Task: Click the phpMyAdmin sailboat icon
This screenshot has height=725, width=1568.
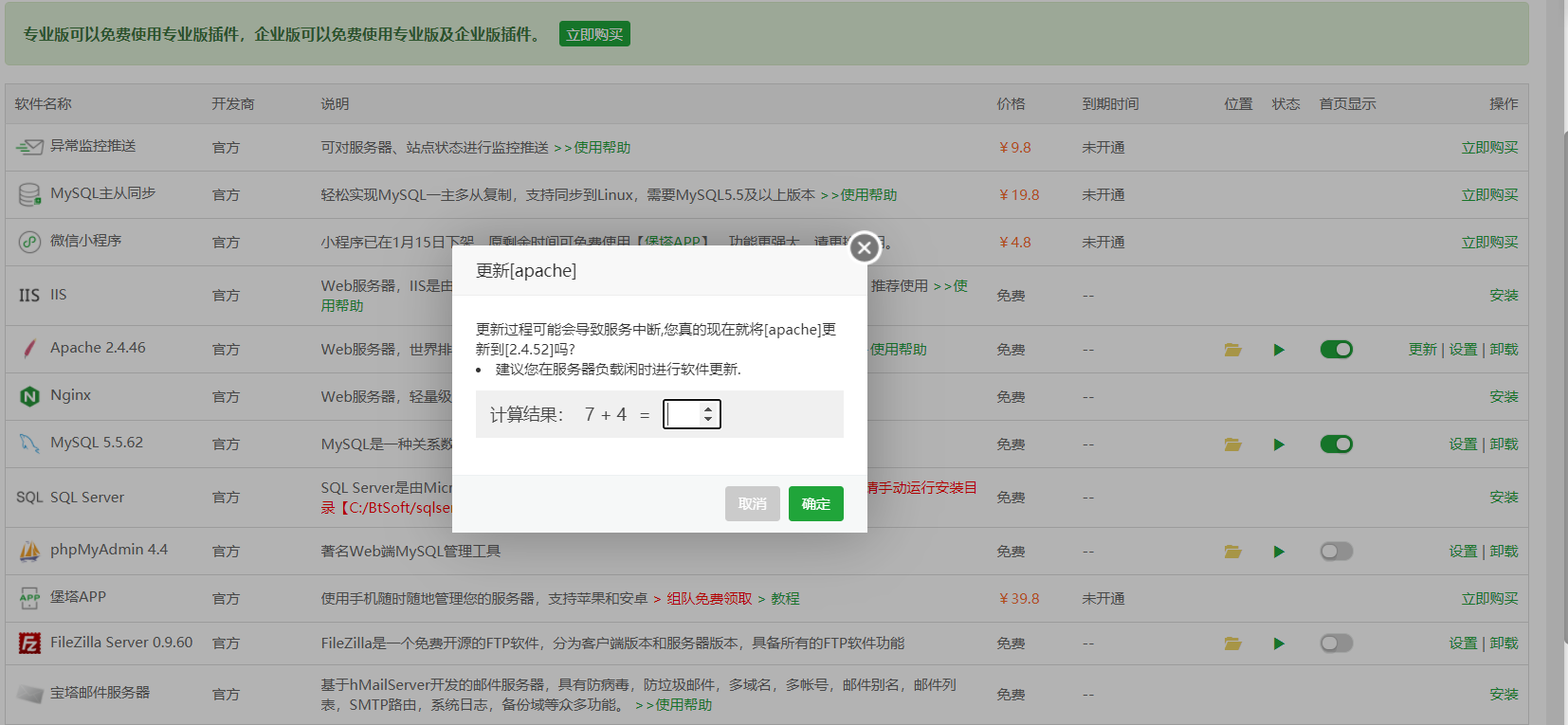Action: coord(30,551)
